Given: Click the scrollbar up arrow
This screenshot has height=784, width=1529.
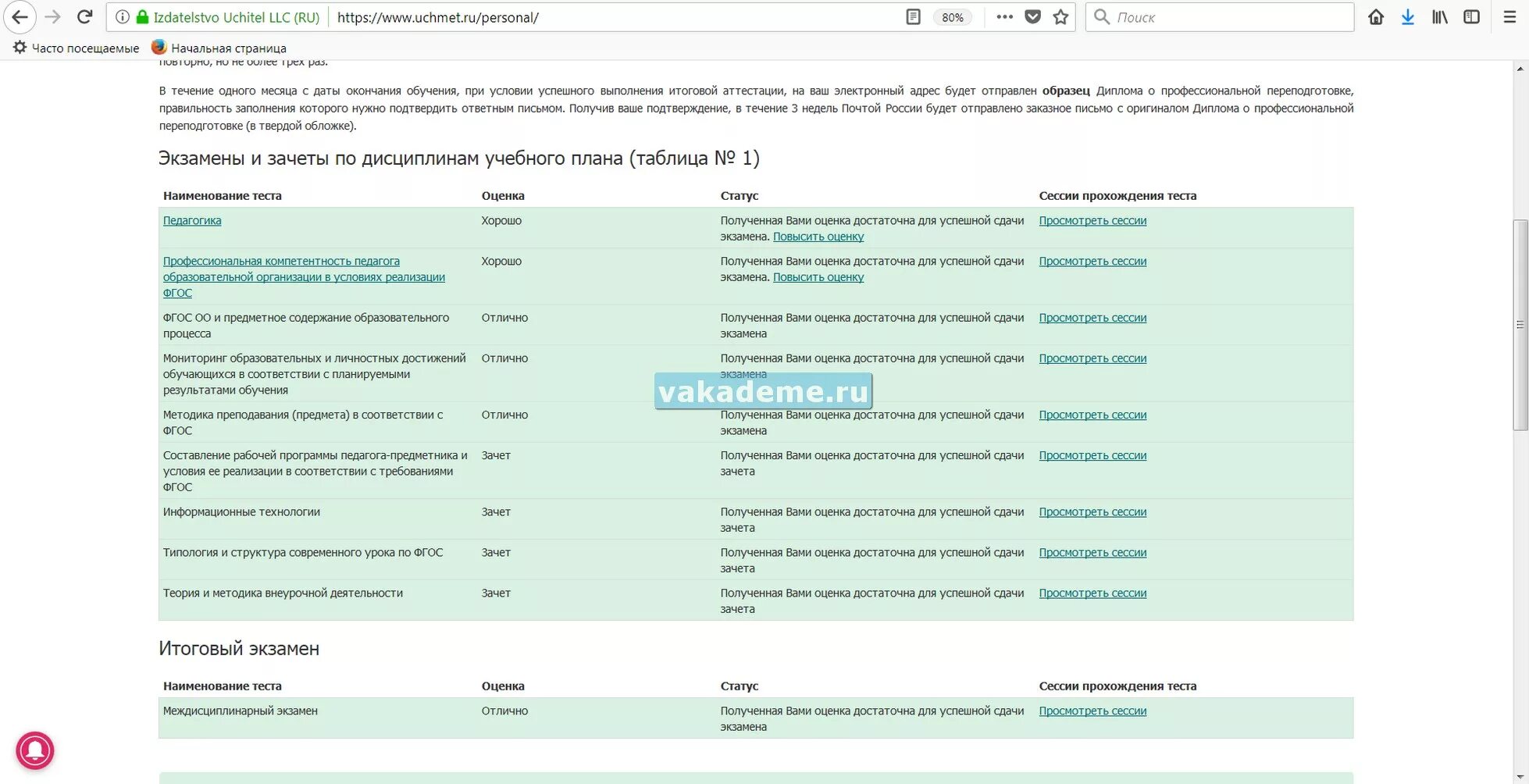Looking at the screenshot, I should pos(1520,69).
